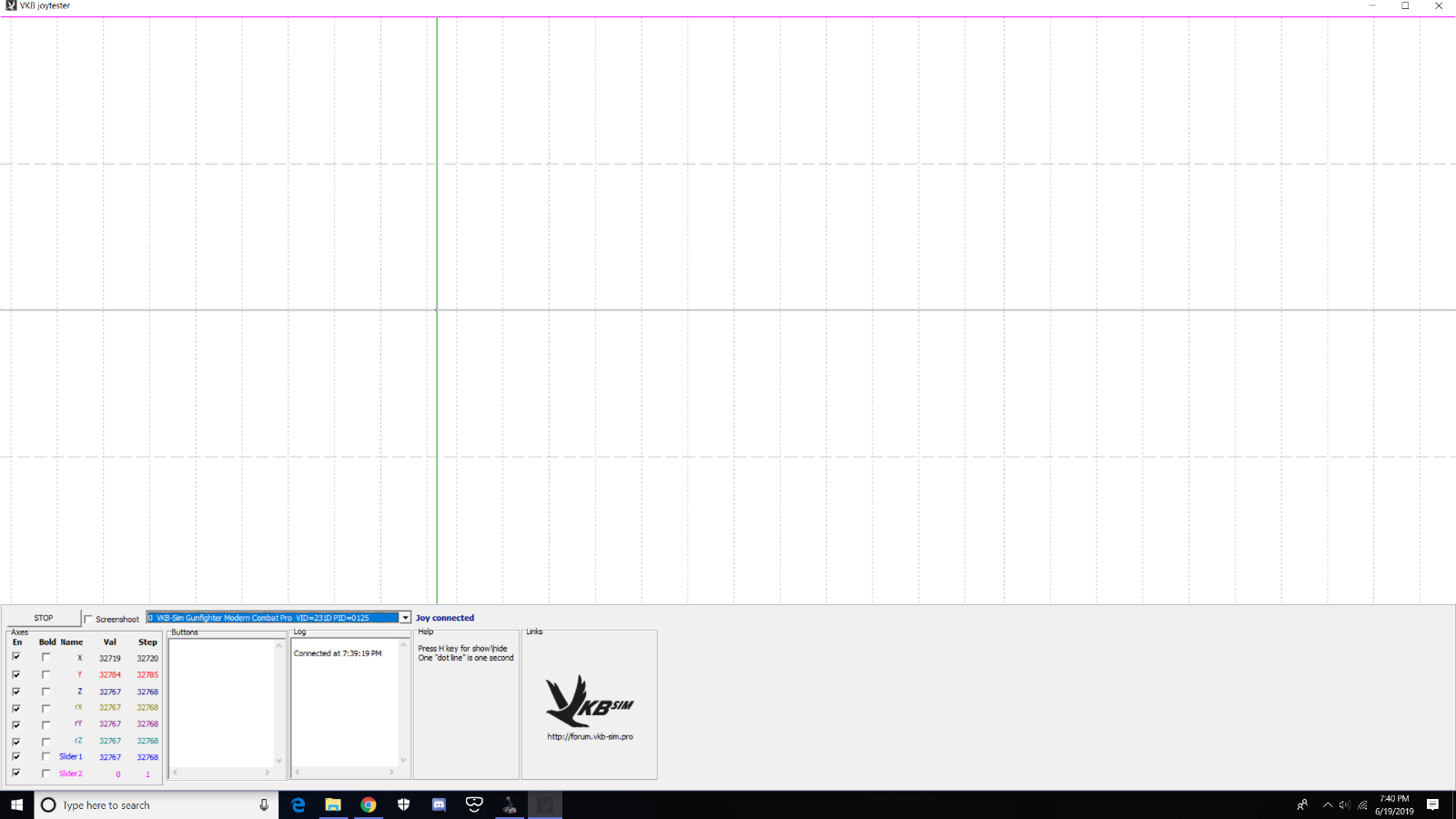Toggle the En checkbox for Slider1

(16, 756)
